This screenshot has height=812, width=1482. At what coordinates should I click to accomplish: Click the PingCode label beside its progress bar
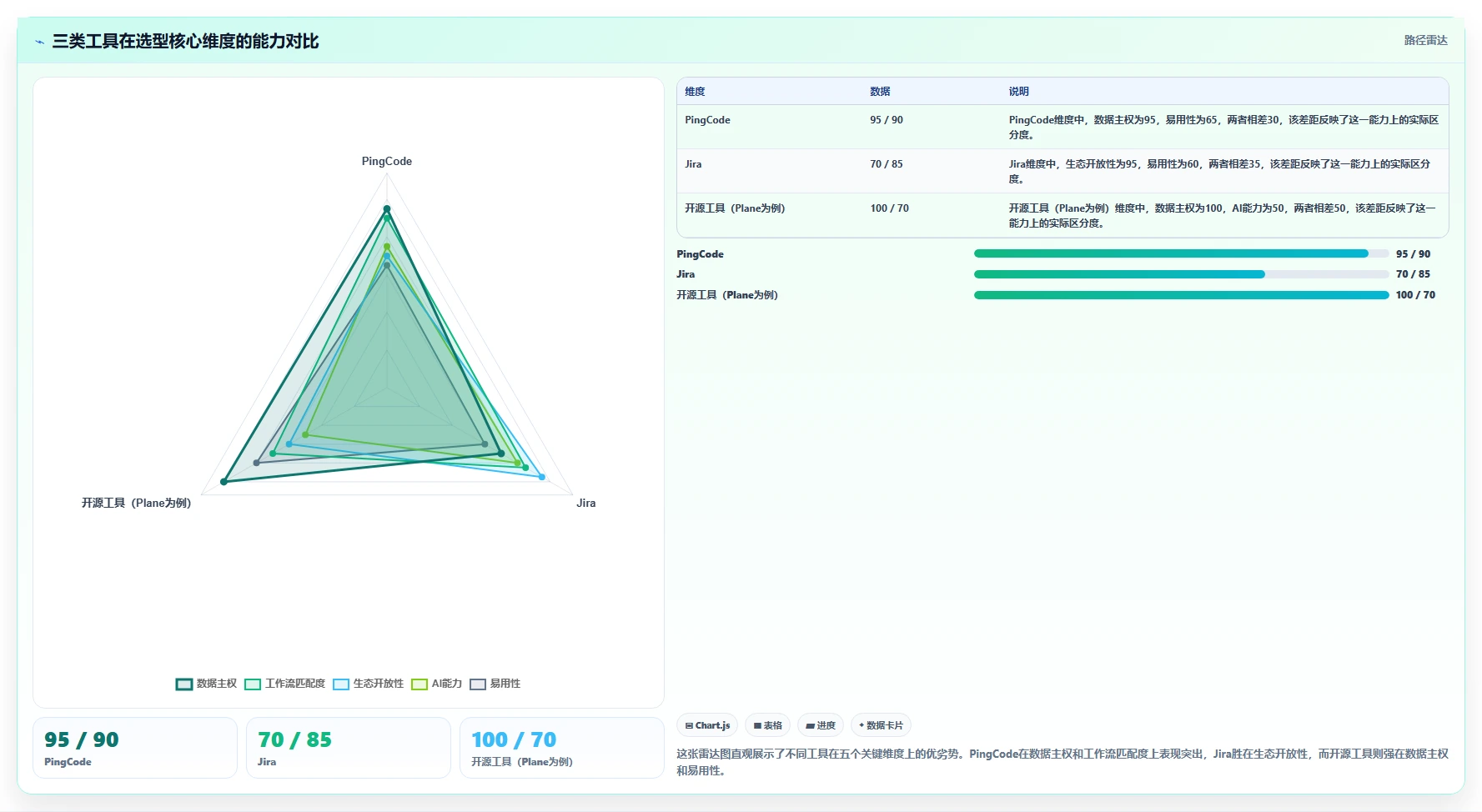point(701,254)
